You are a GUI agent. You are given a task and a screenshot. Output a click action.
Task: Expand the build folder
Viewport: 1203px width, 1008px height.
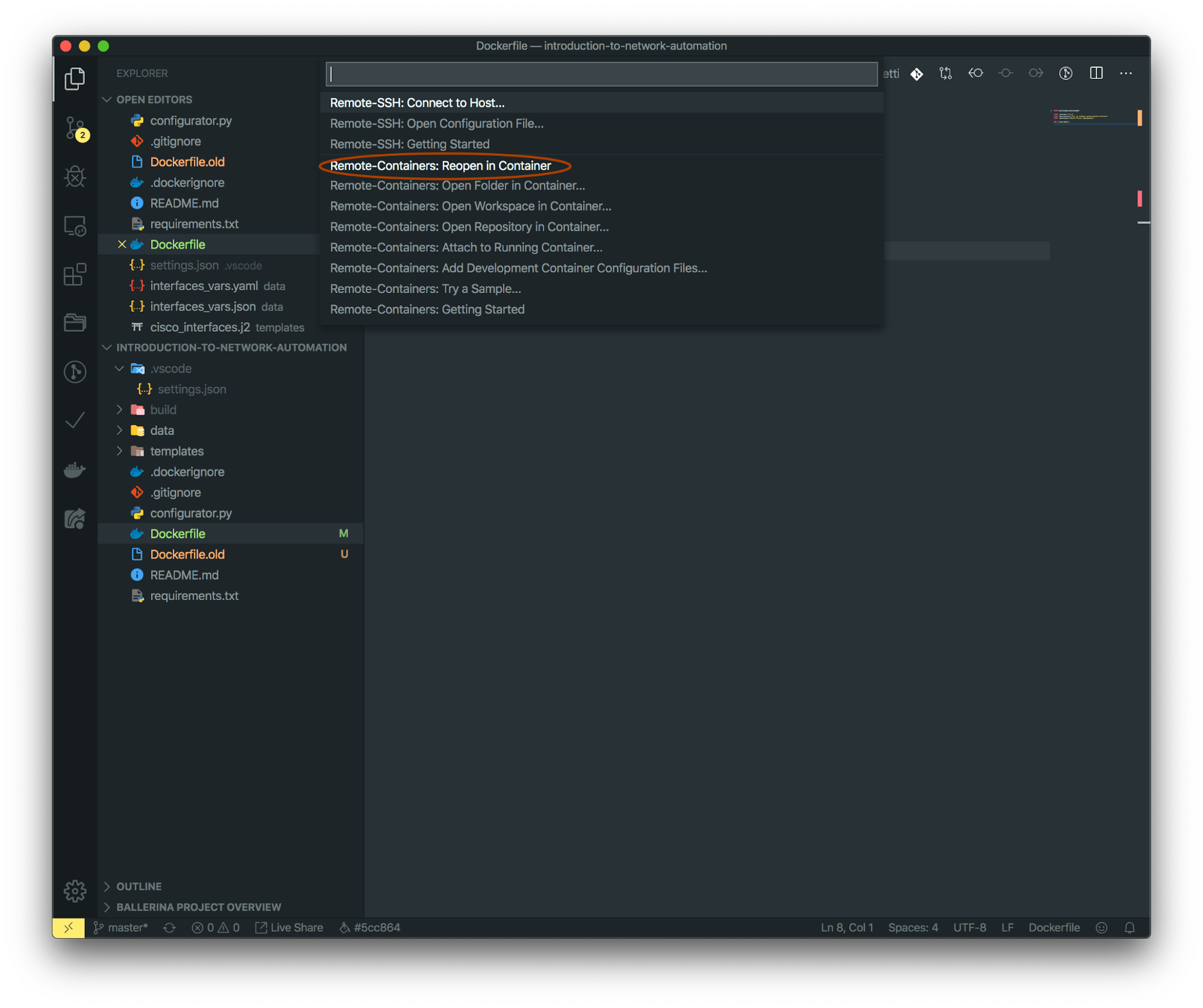coord(119,410)
